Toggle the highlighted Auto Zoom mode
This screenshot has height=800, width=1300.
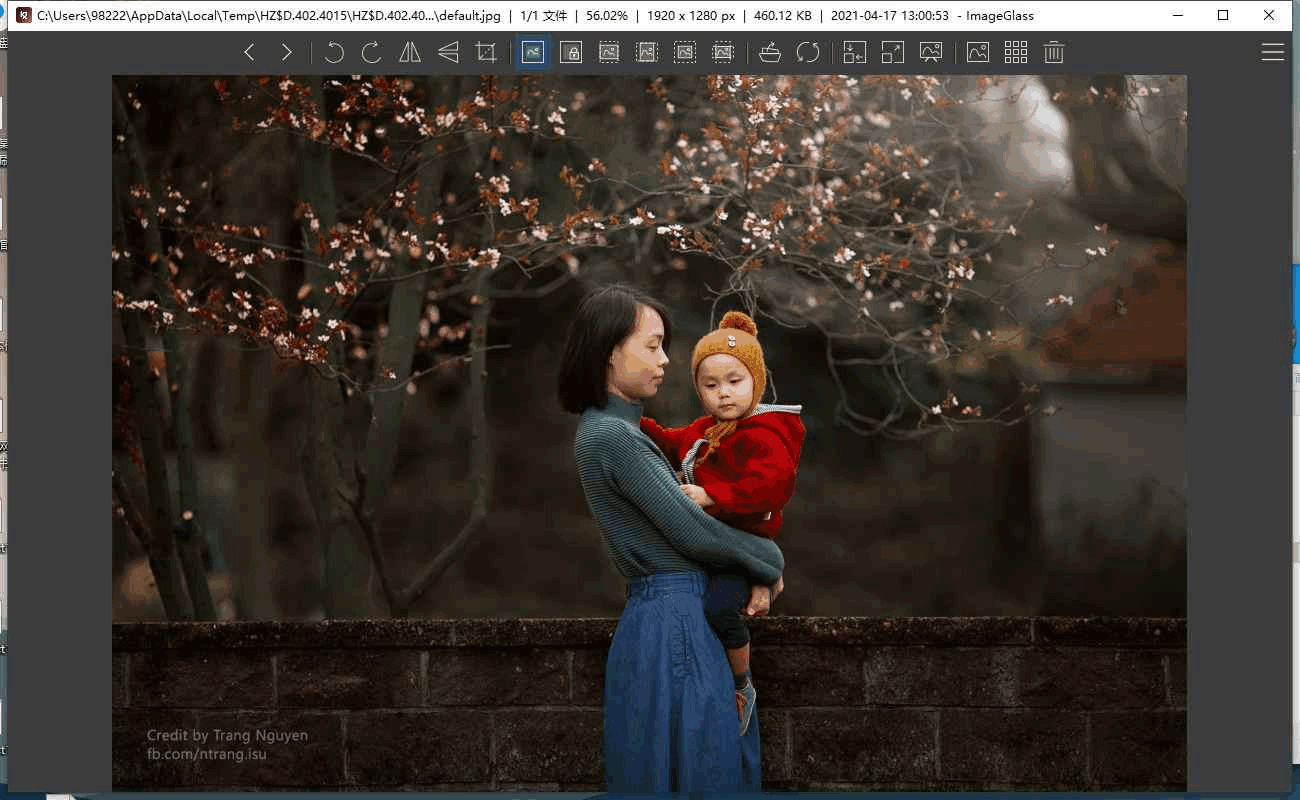coord(533,52)
